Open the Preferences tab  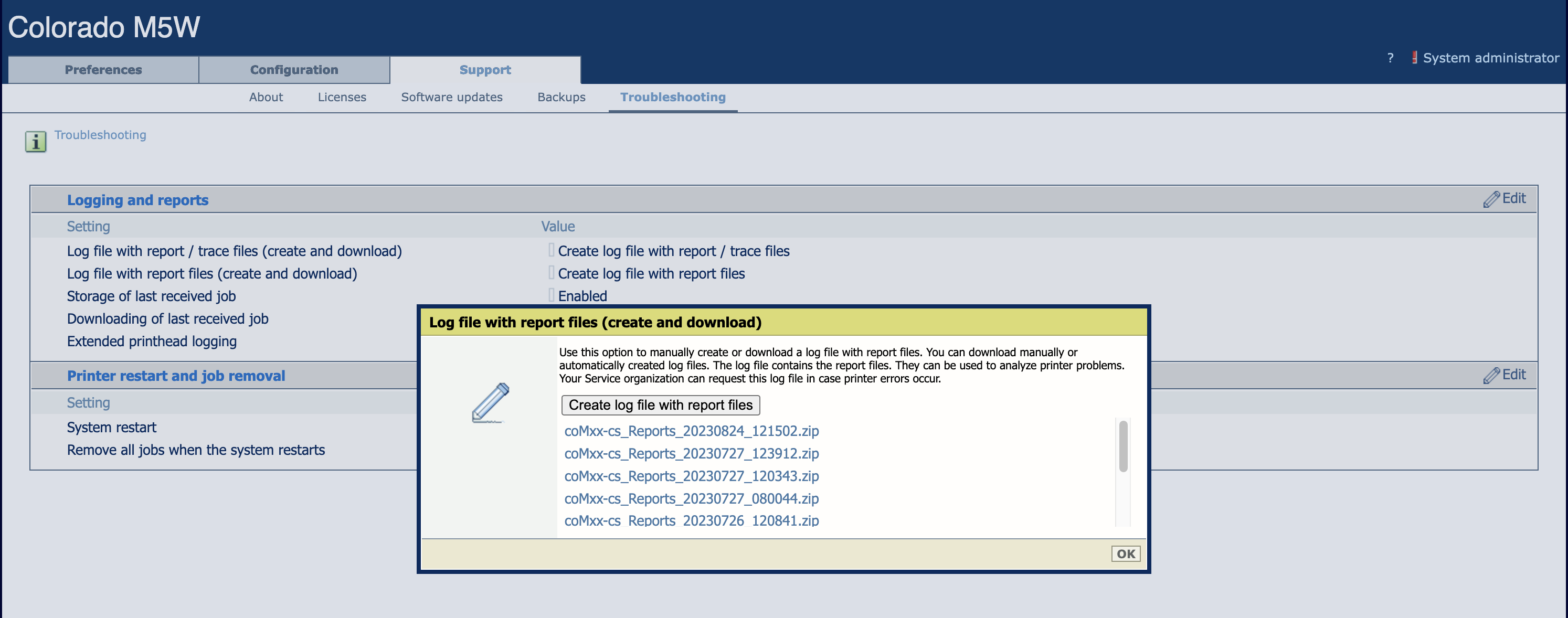click(103, 70)
